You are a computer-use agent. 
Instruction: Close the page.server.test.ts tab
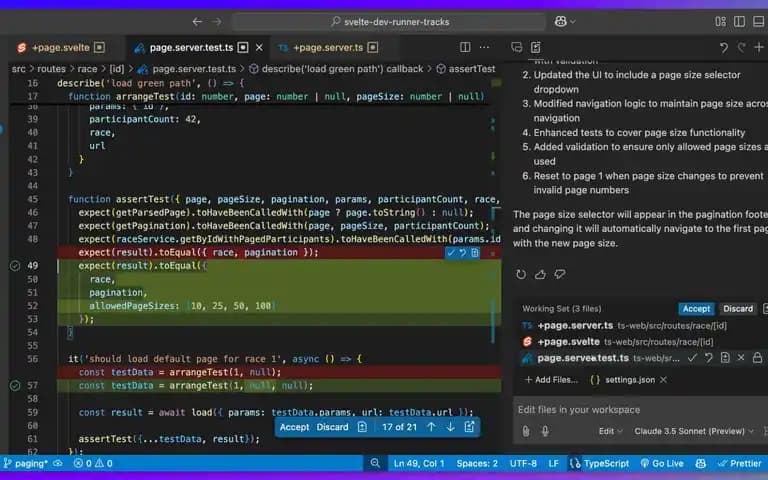(x=259, y=48)
